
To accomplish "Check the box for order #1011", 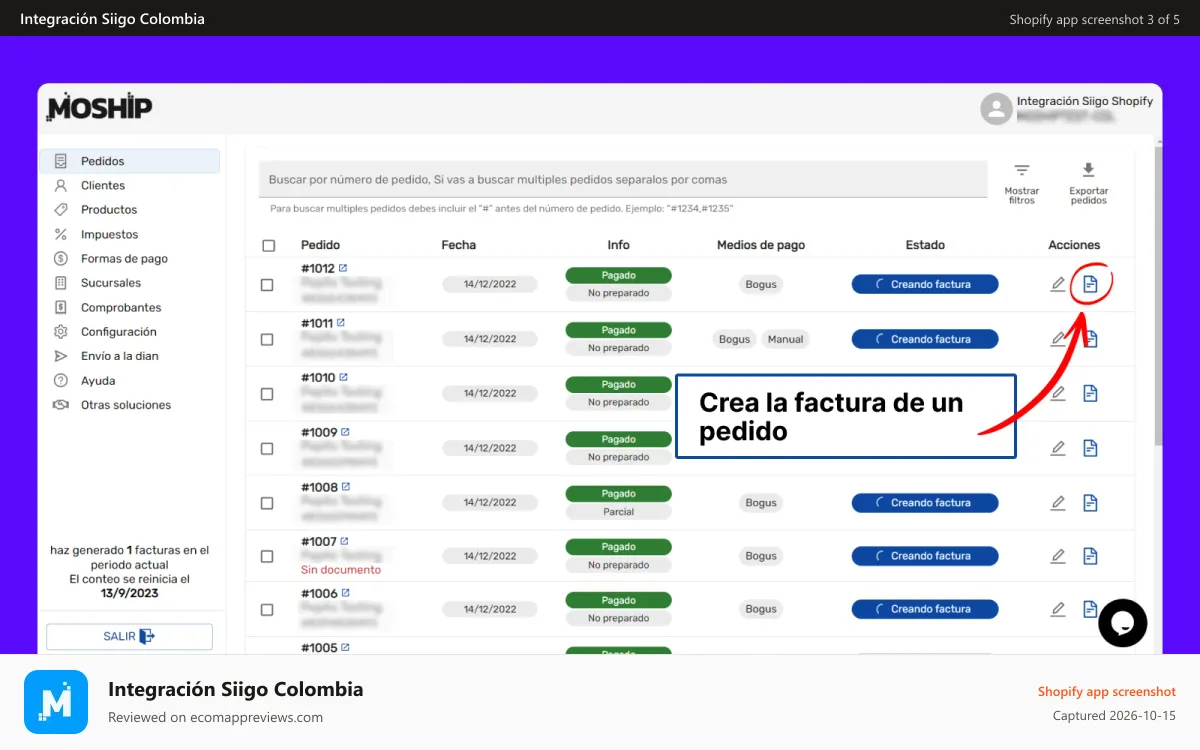I will pyautogui.click(x=267, y=340).
